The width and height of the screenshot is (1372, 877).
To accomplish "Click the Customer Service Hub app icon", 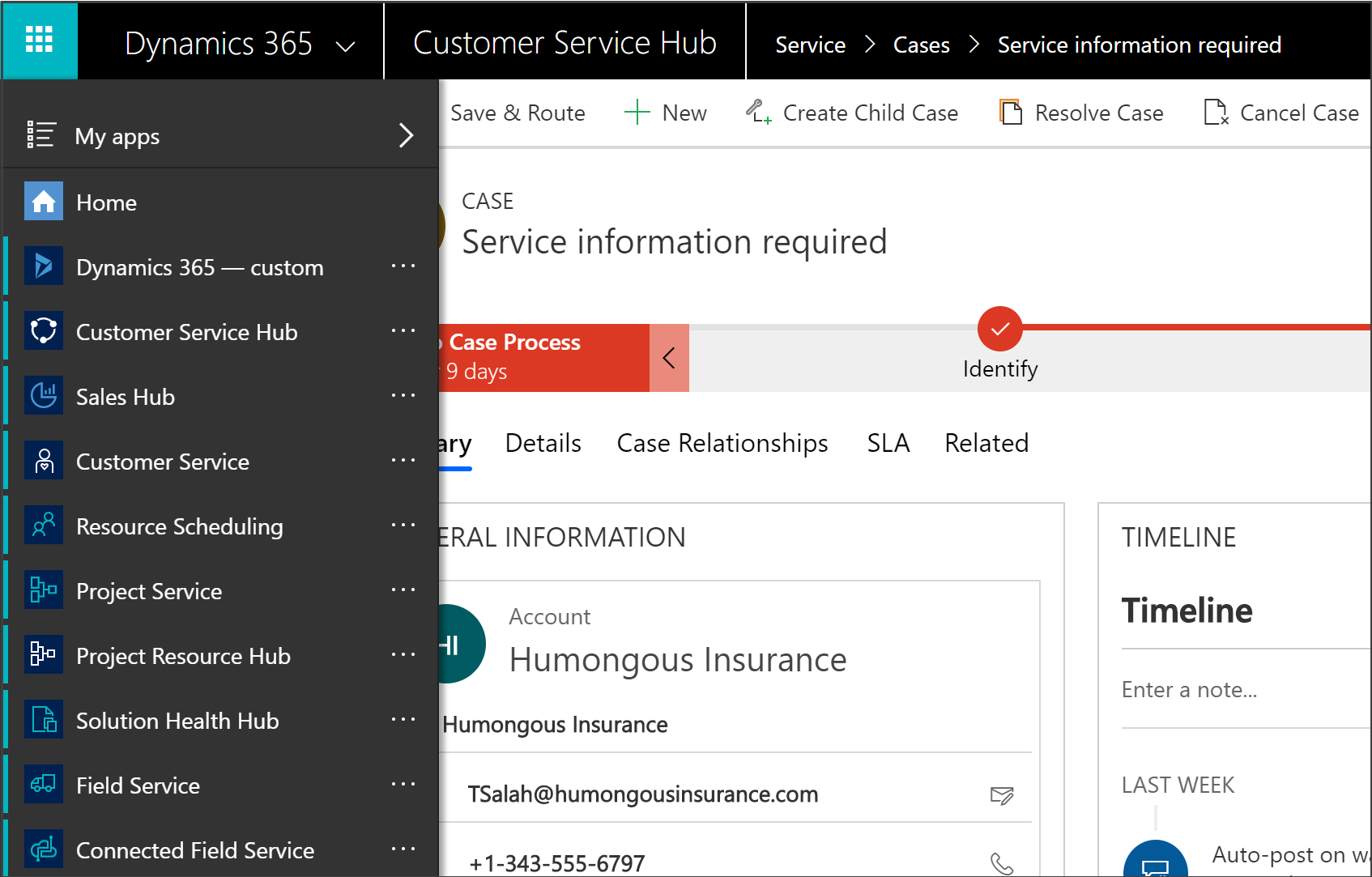I will (44, 330).
